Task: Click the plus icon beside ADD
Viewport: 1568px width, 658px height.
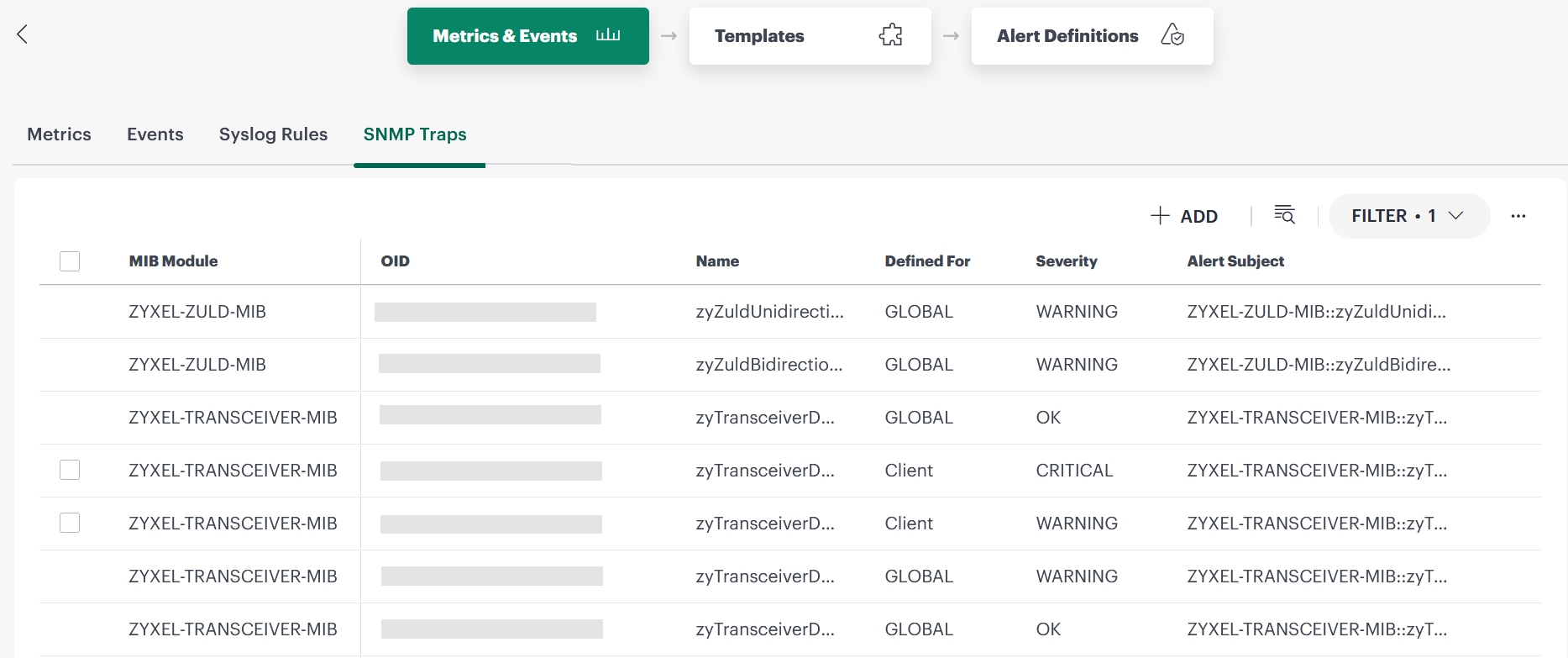Action: 1160,216
